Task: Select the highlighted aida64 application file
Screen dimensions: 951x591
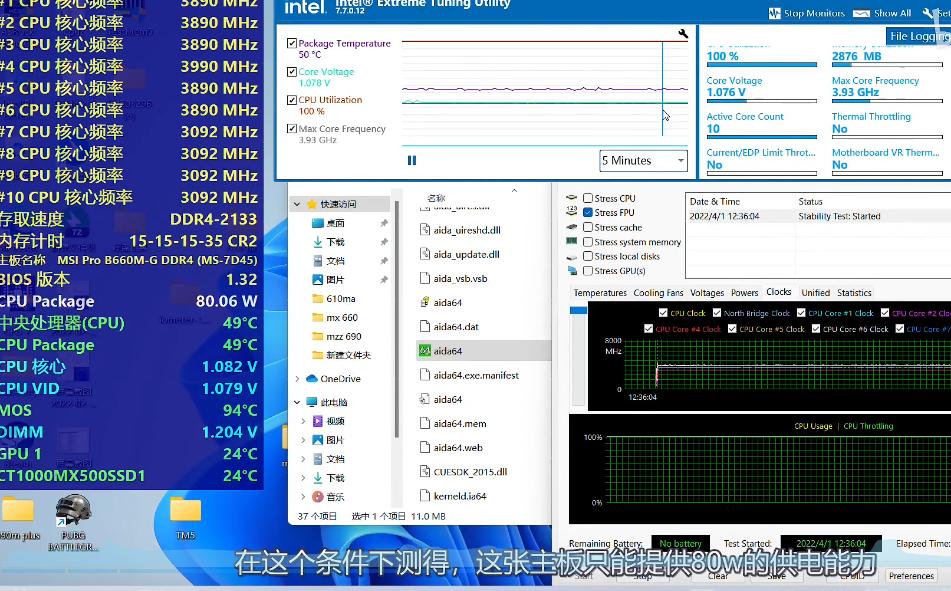Action: click(x=448, y=351)
